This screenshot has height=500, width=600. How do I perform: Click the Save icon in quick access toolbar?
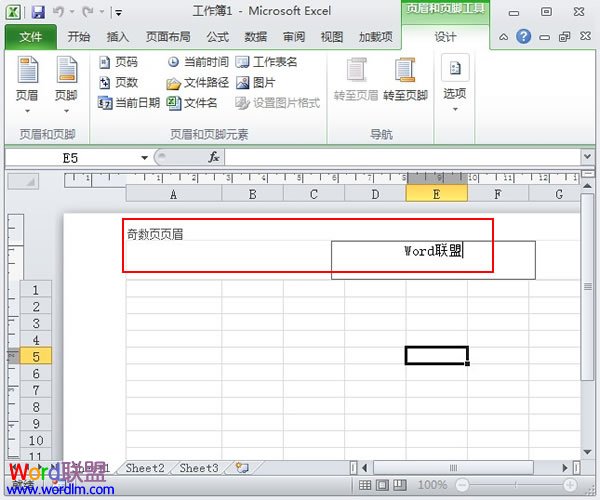[38, 13]
